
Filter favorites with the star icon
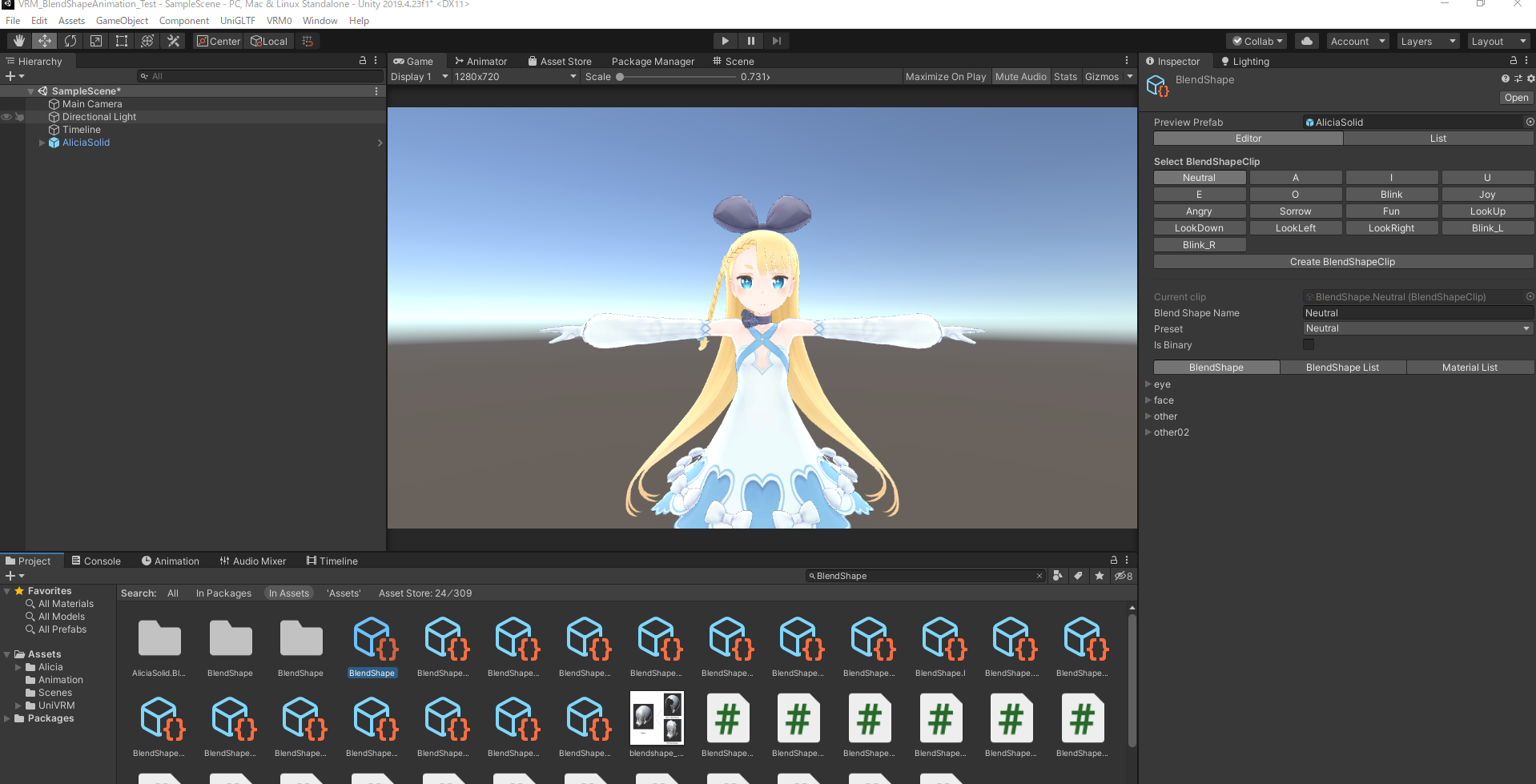1099,575
